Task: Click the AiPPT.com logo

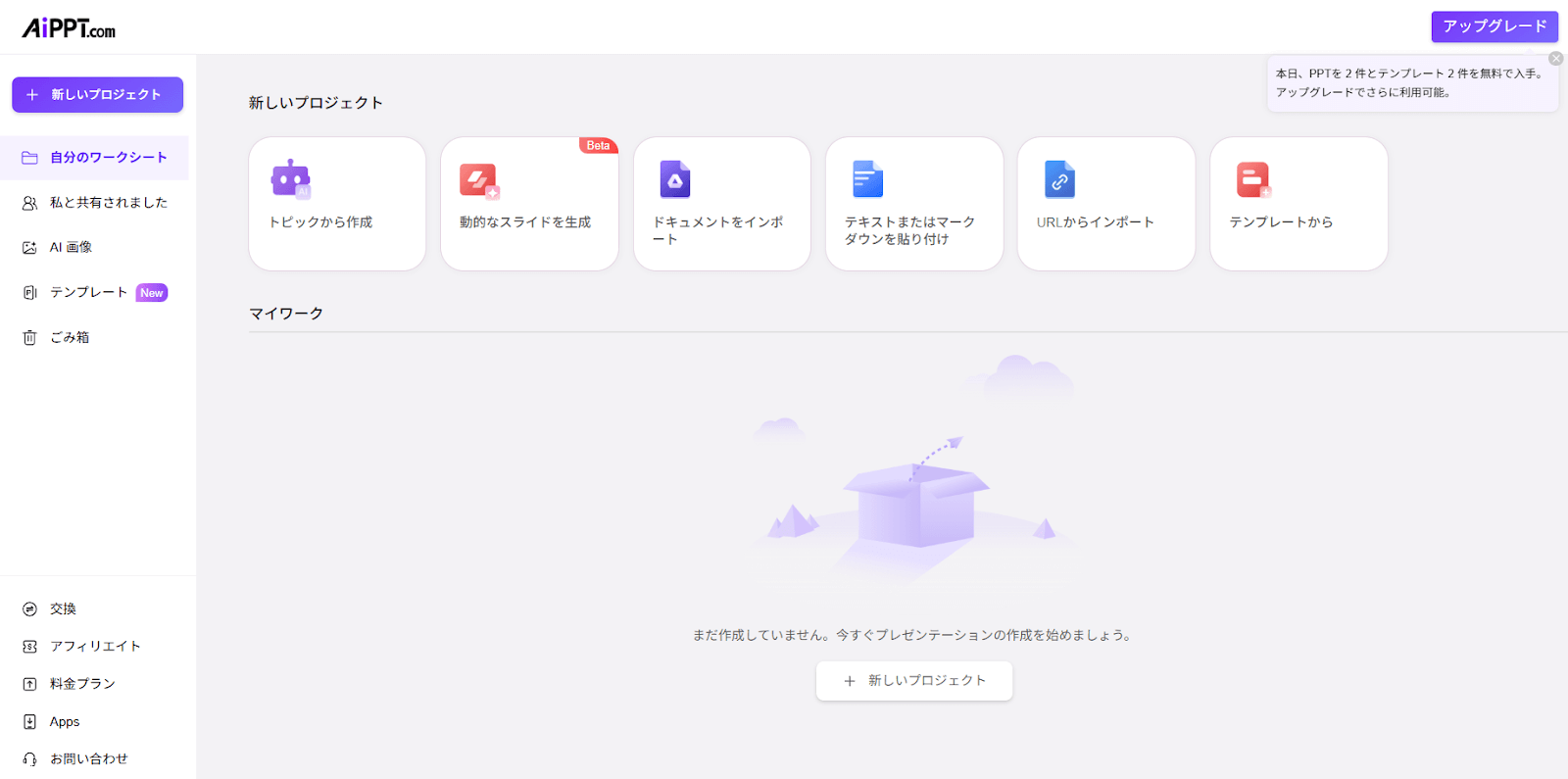Action: pos(69,28)
